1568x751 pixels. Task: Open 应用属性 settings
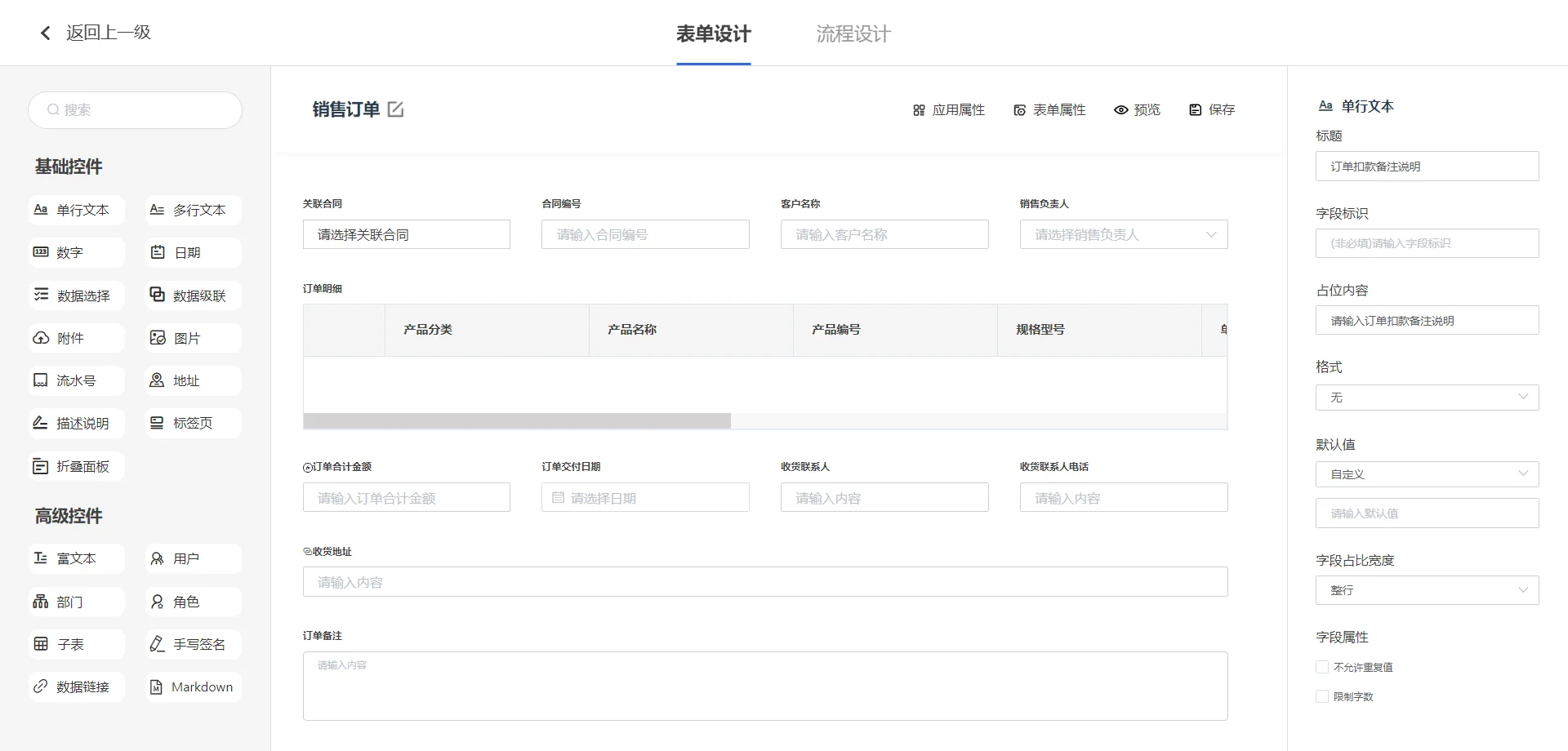tap(949, 109)
